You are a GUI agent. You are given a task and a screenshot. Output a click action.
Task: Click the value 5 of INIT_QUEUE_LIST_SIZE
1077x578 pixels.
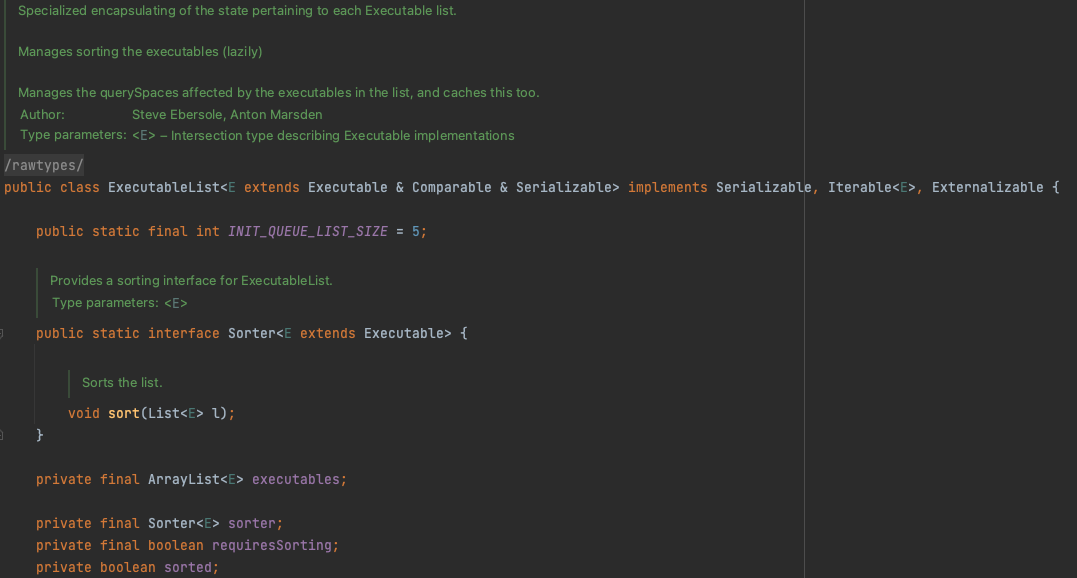[x=416, y=231]
